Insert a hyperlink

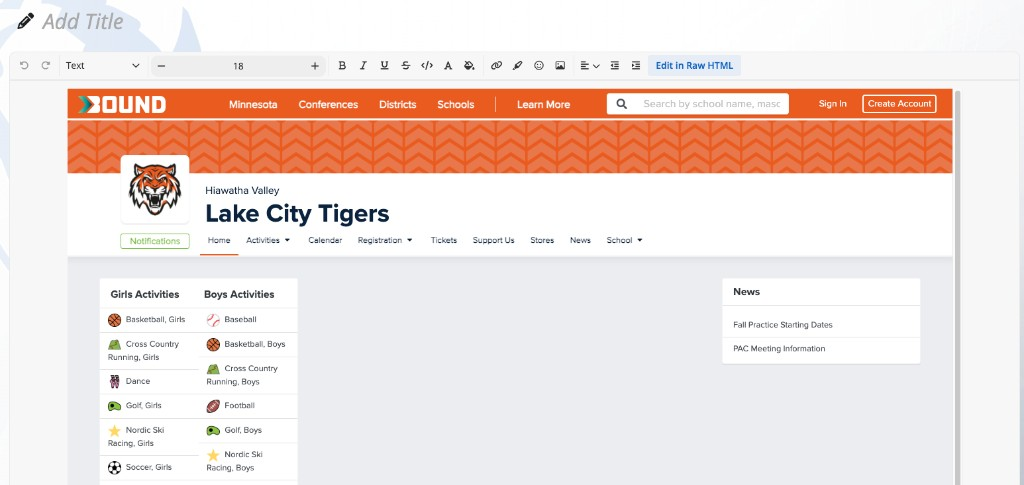[x=496, y=65]
